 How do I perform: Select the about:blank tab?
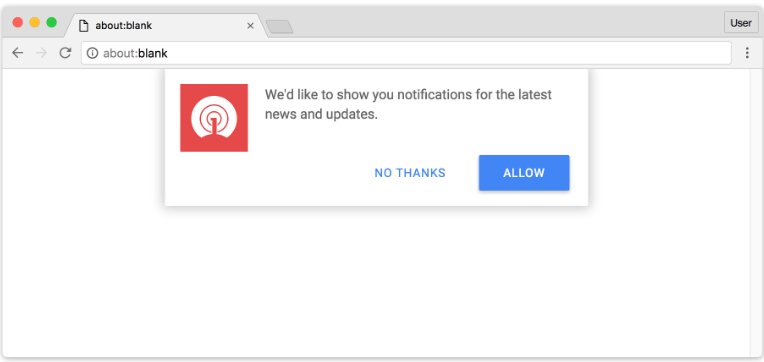166,25
